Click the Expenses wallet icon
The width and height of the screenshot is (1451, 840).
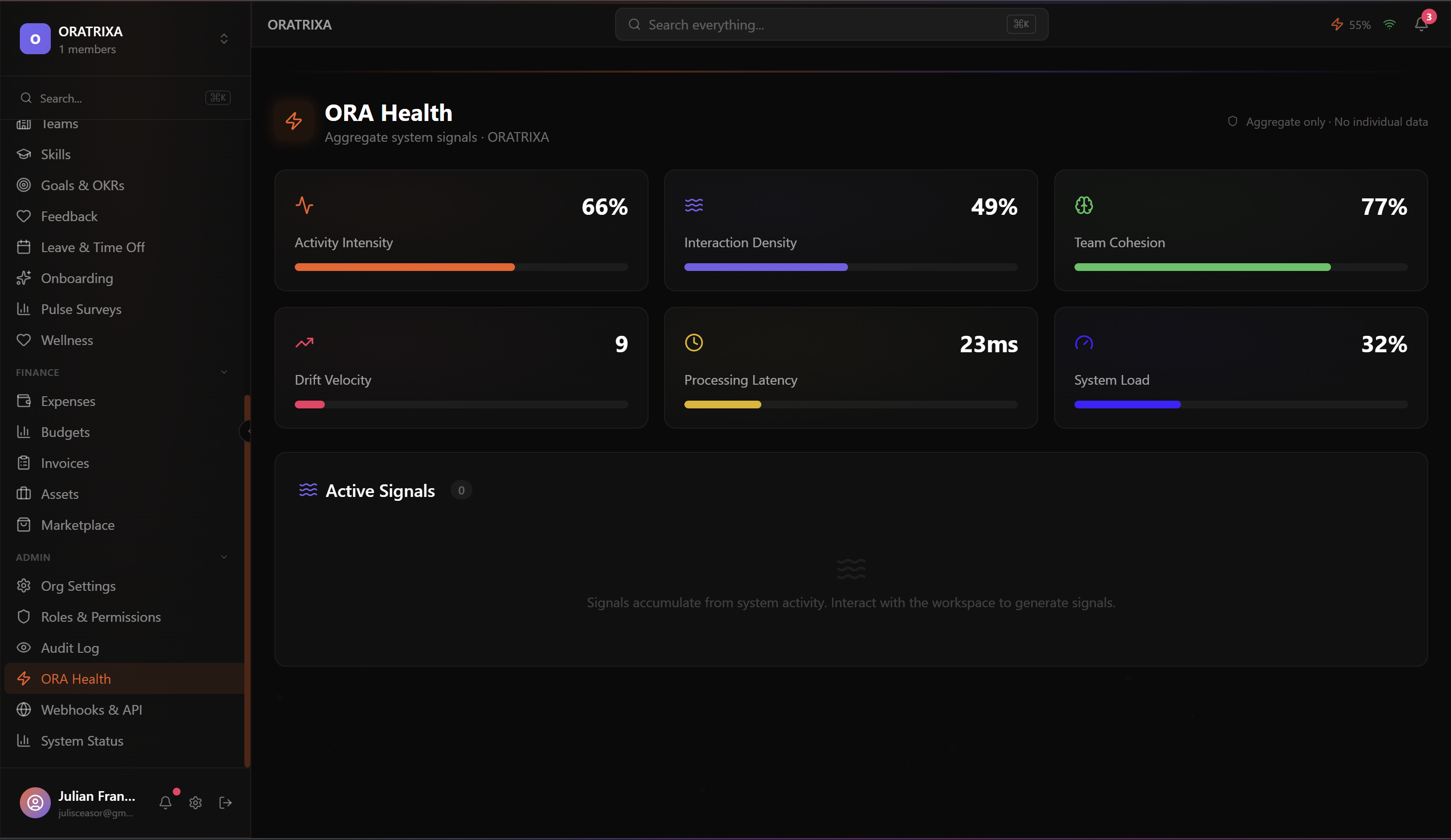[x=24, y=401]
